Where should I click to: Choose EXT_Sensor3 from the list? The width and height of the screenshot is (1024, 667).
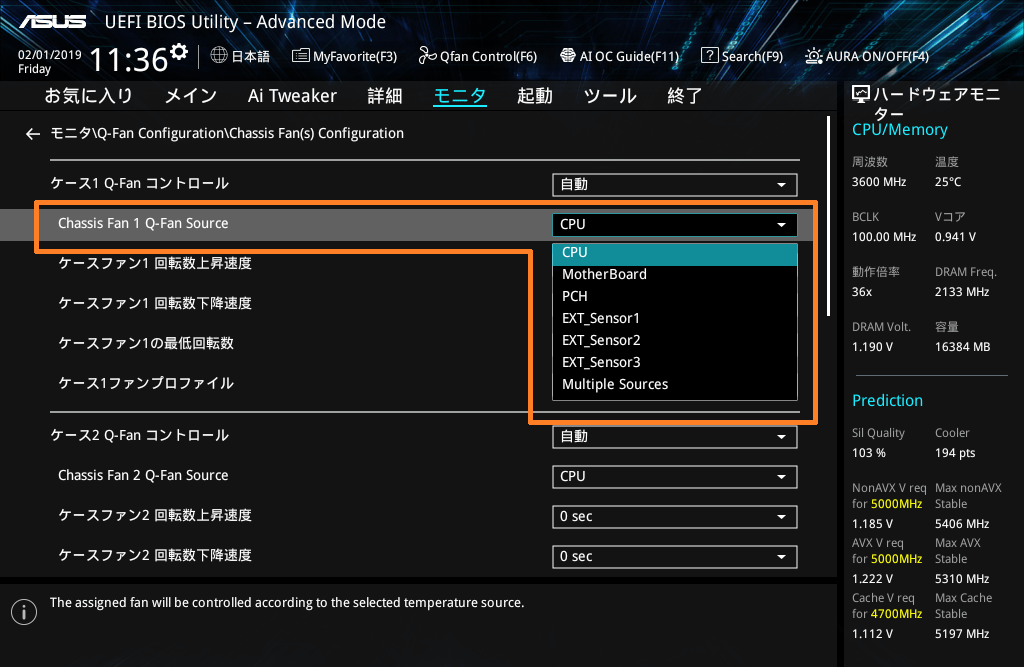coord(675,363)
